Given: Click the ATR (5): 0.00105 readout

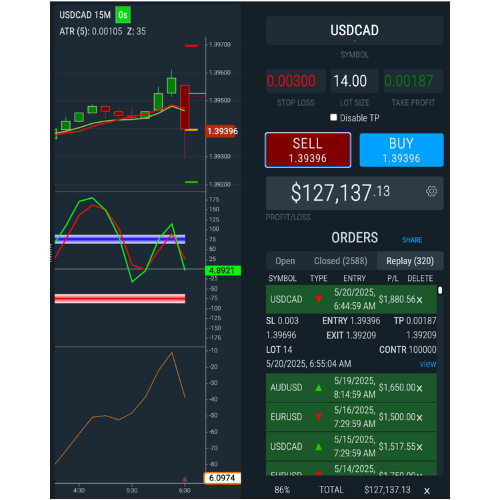Looking at the screenshot, I should click(x=91, y=32).
